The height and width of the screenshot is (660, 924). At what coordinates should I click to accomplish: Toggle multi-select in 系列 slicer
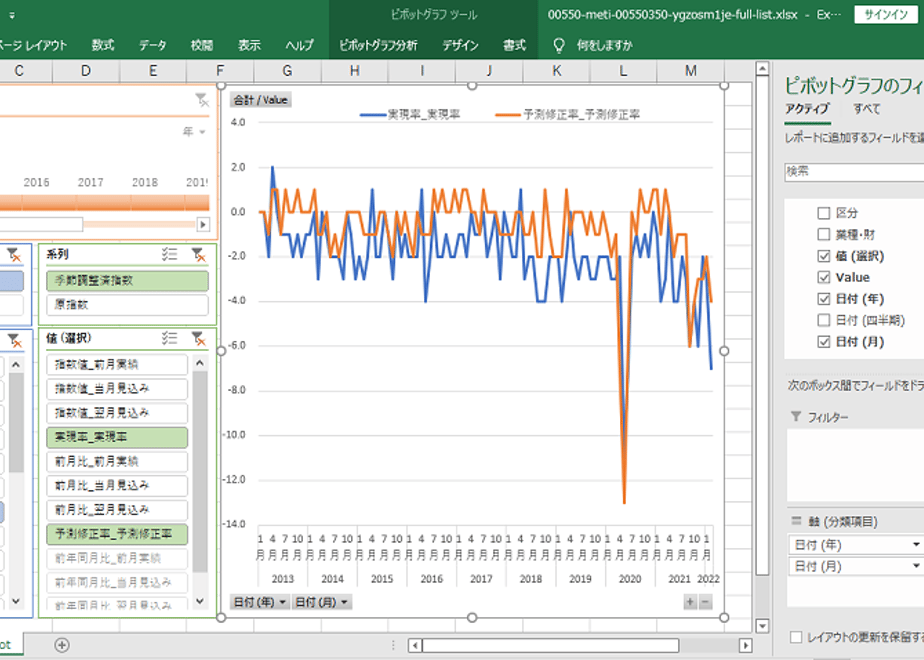pyautogui.click(x=170, y=255)
